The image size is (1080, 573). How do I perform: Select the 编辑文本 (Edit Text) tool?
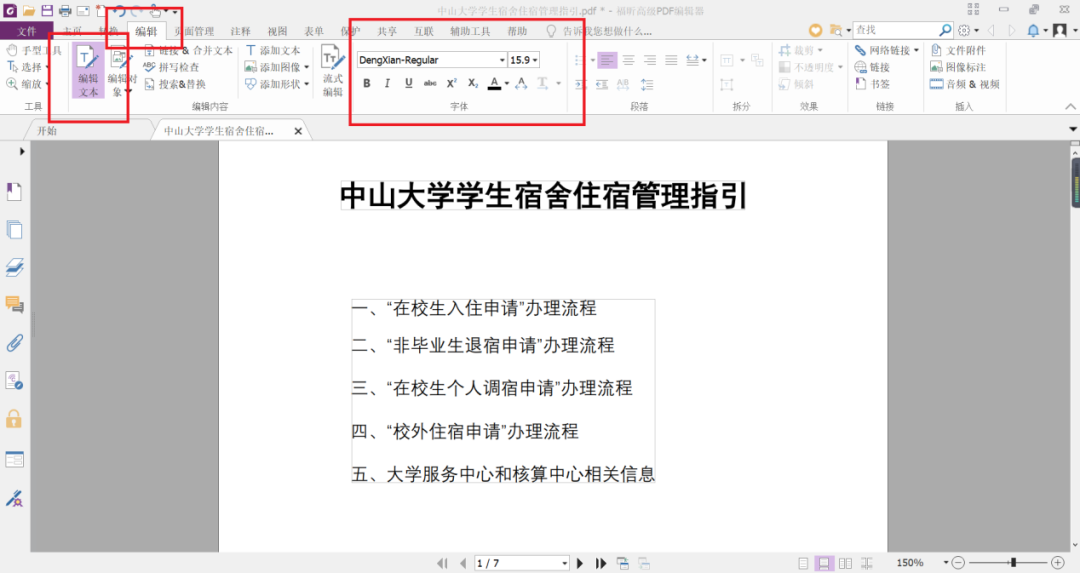tap(87, 70)
